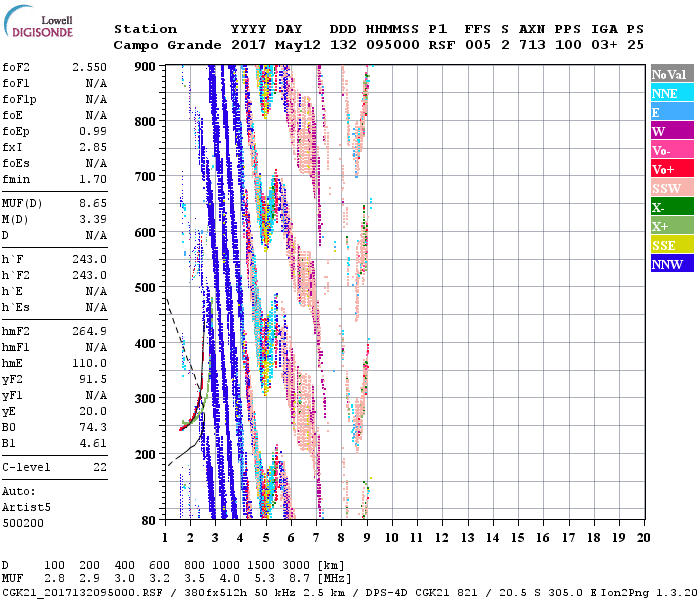
Task: Click the 095000 time value
Action: 393,45
